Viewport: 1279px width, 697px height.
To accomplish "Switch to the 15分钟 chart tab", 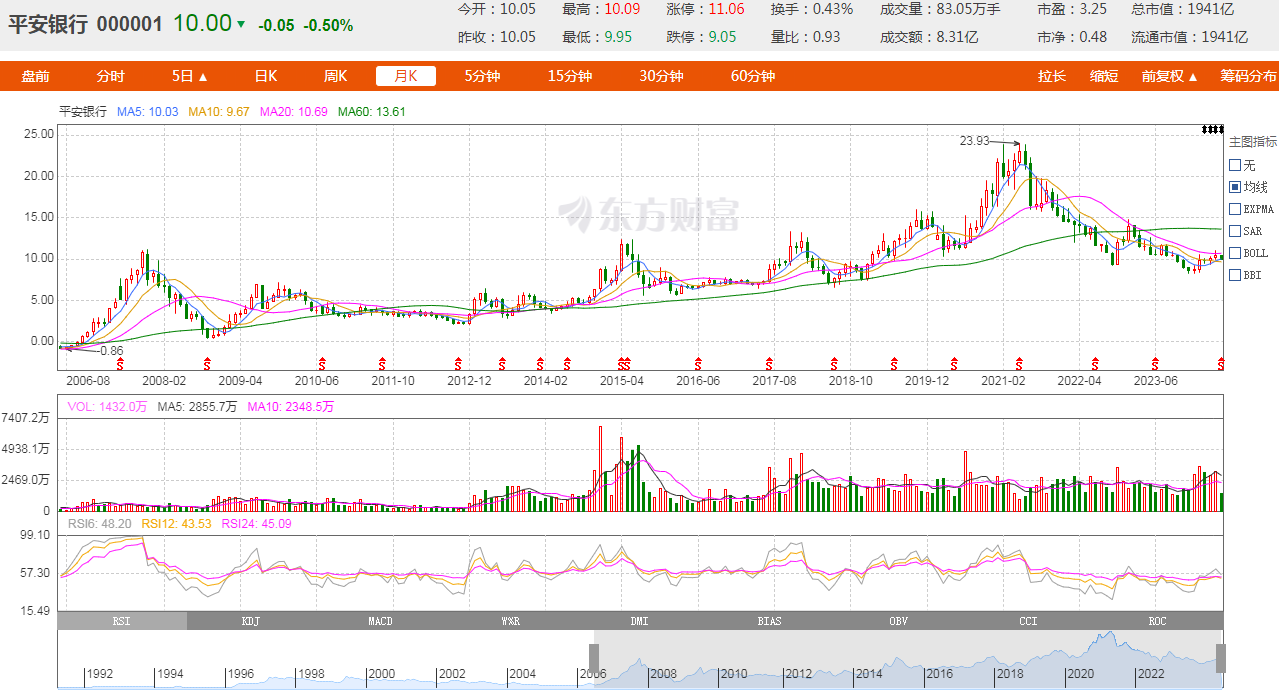I will (570, 76).
